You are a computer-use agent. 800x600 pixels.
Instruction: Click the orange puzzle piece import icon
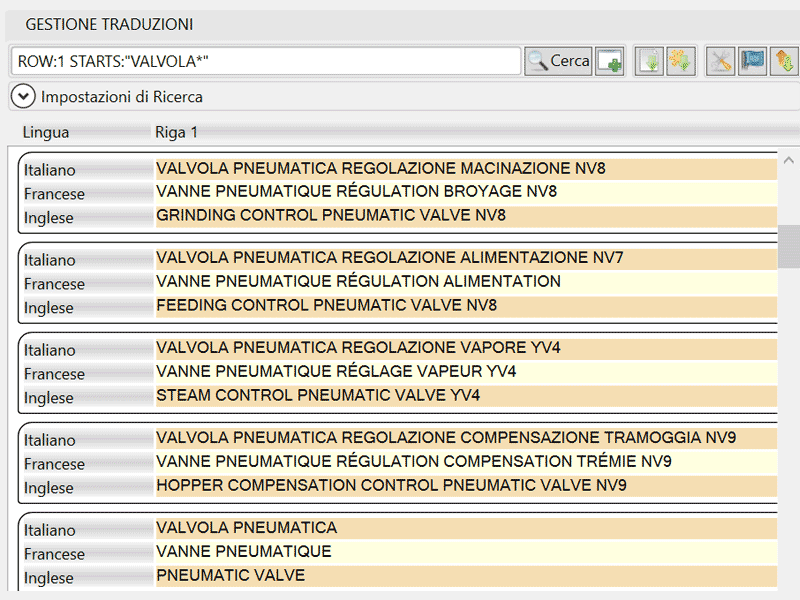point(680,61)
